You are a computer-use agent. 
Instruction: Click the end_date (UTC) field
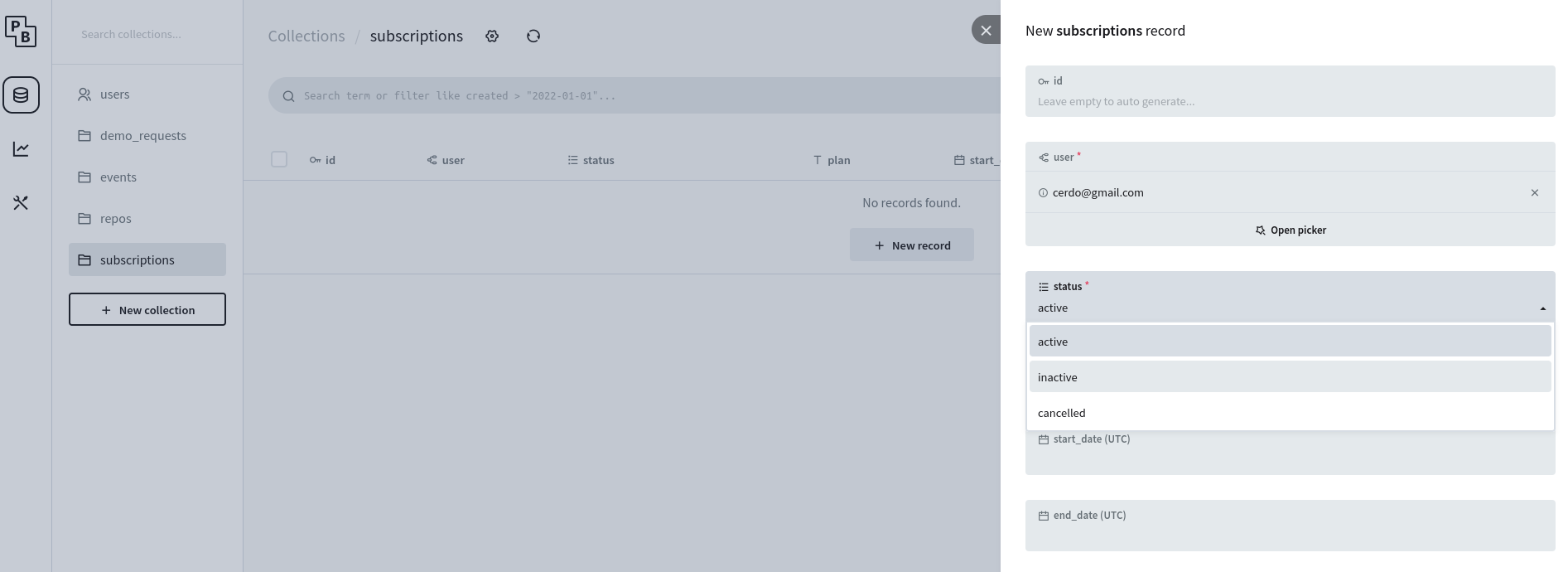(x=1290, y=526)
